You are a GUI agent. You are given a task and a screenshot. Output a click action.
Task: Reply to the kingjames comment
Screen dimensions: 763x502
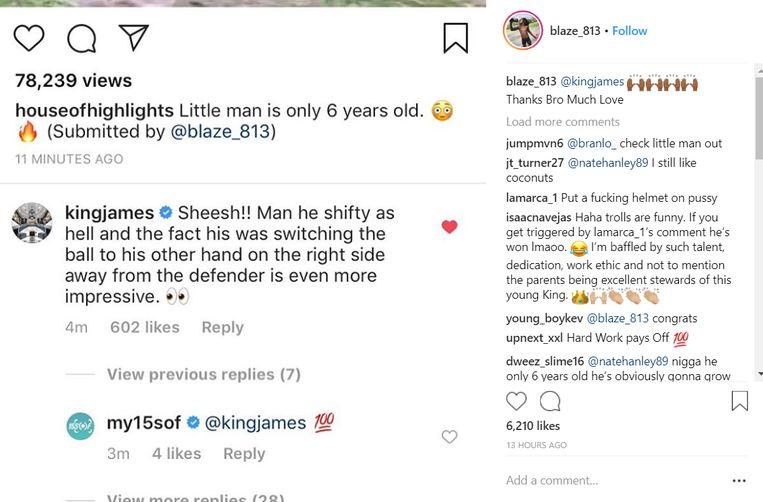pyautogui.click(x=222, y=327)
